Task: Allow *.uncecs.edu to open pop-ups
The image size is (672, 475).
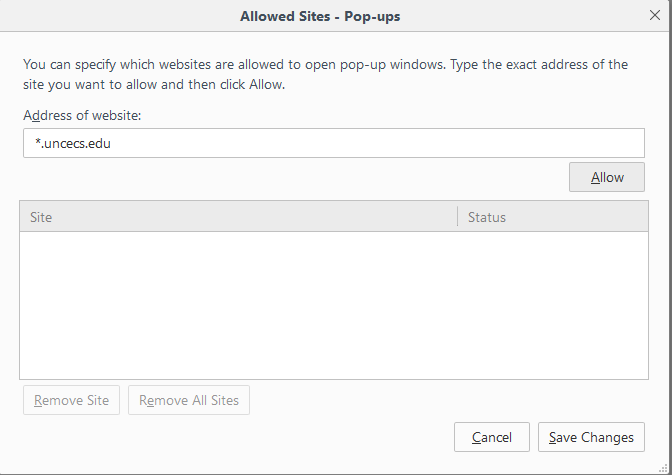Action: tap(607, 178)
